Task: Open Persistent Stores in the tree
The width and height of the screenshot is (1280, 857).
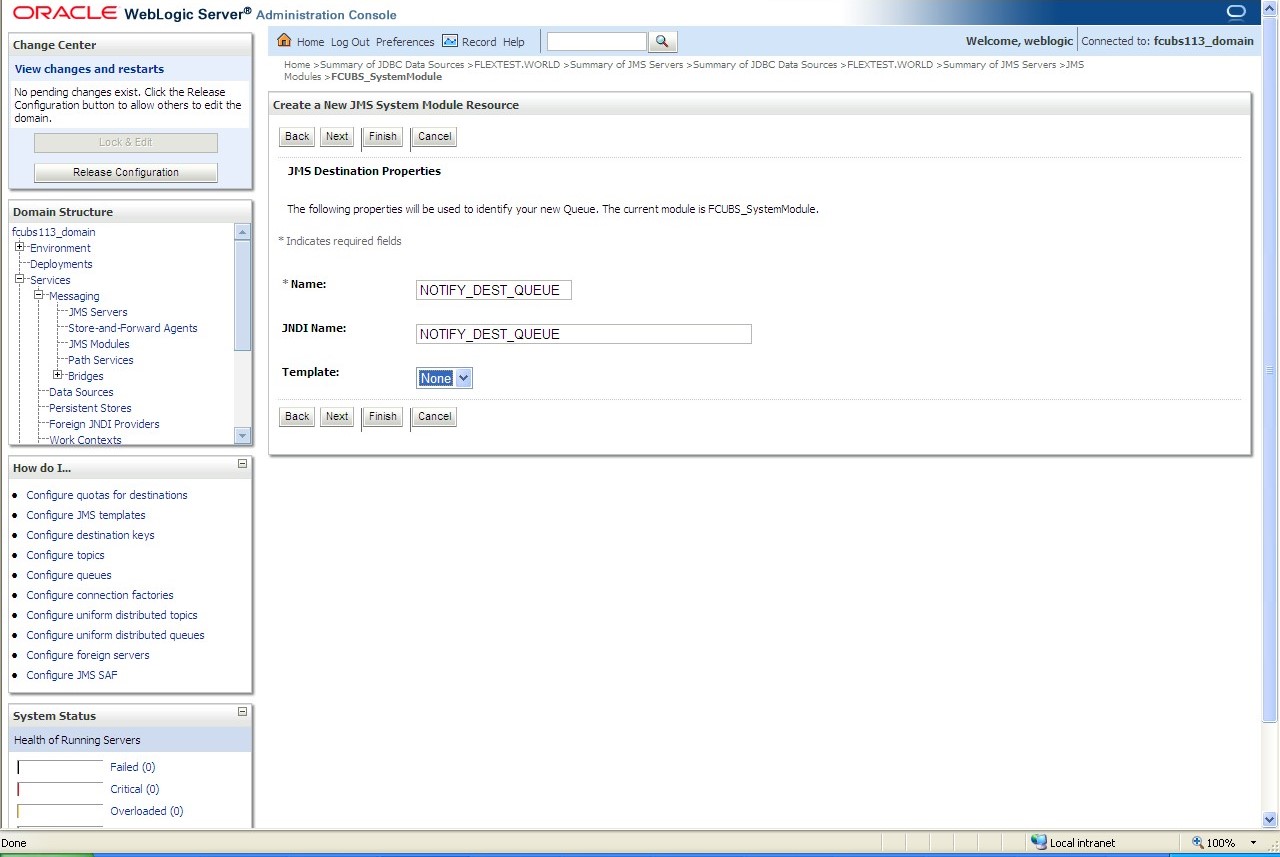Action: click(x=90, y=408)
